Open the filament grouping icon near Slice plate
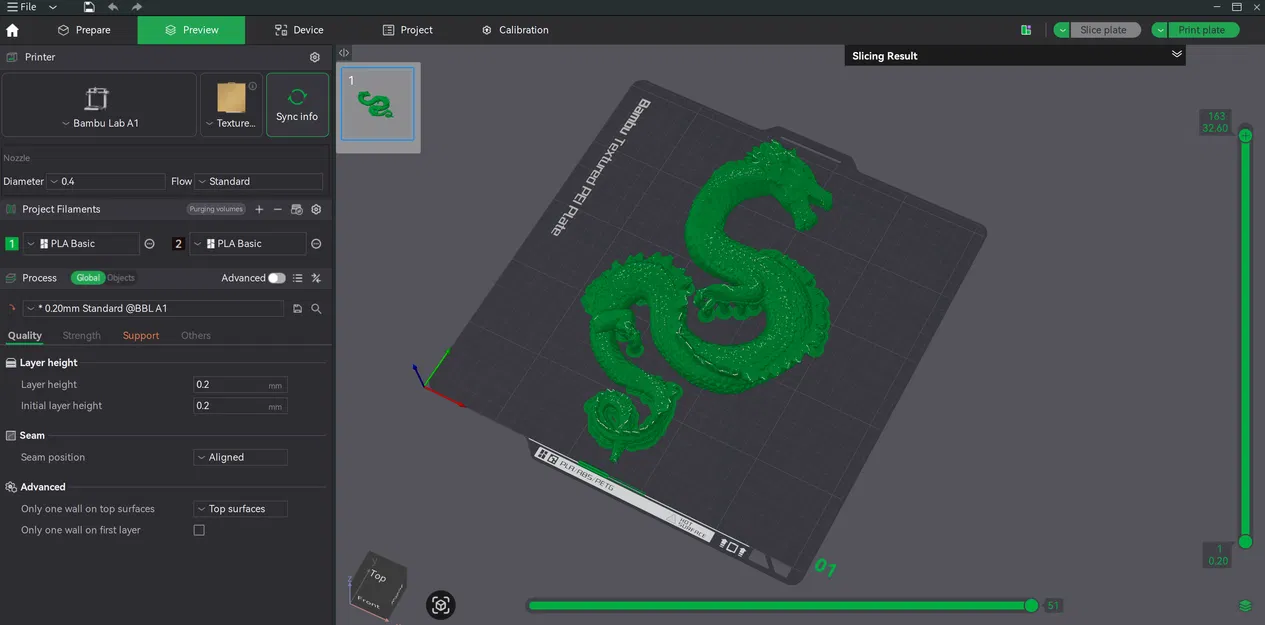This screenshot has height=625, width=1265. point(1026,30)
